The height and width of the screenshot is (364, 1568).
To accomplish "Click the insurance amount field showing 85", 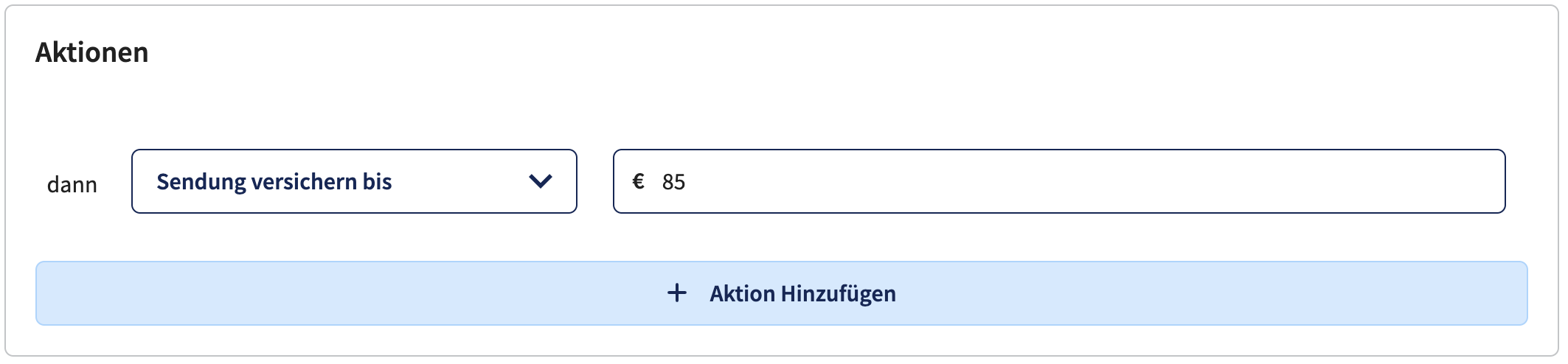I will 1059,181.
